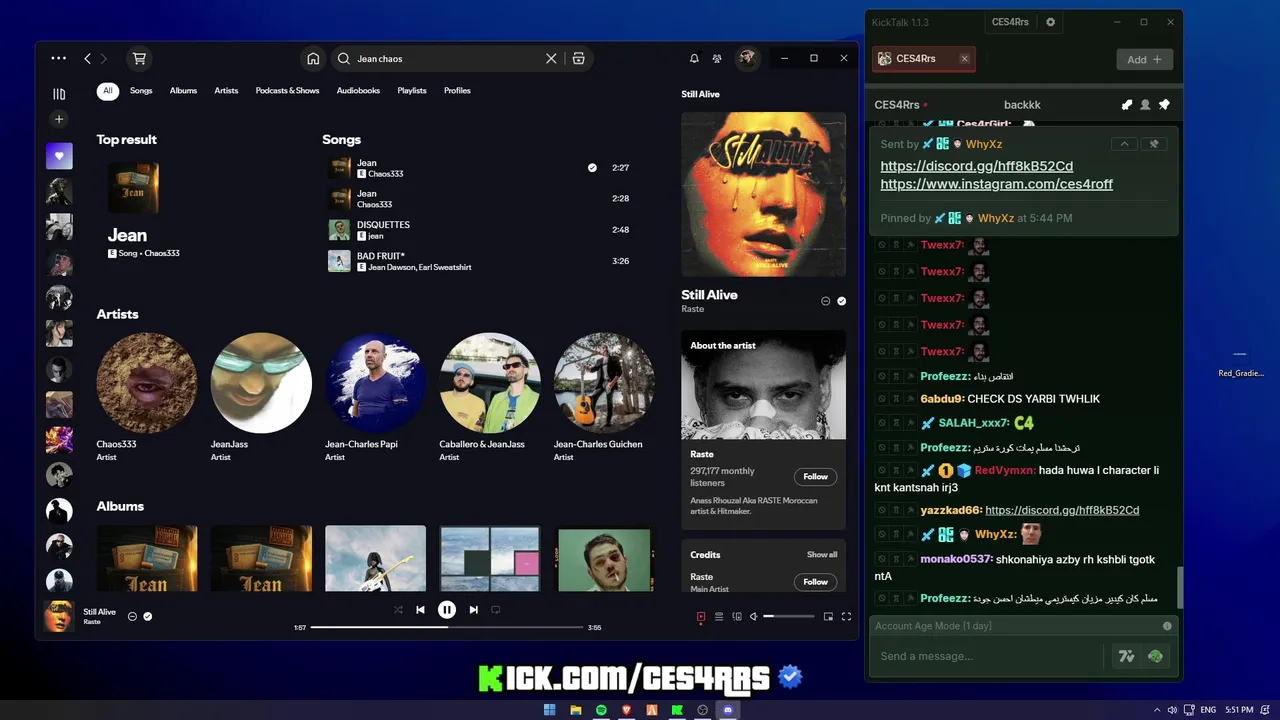Mute the Spotify volume
The width and height of the screenshot is (1280, 720).
(x=754, y=617)
